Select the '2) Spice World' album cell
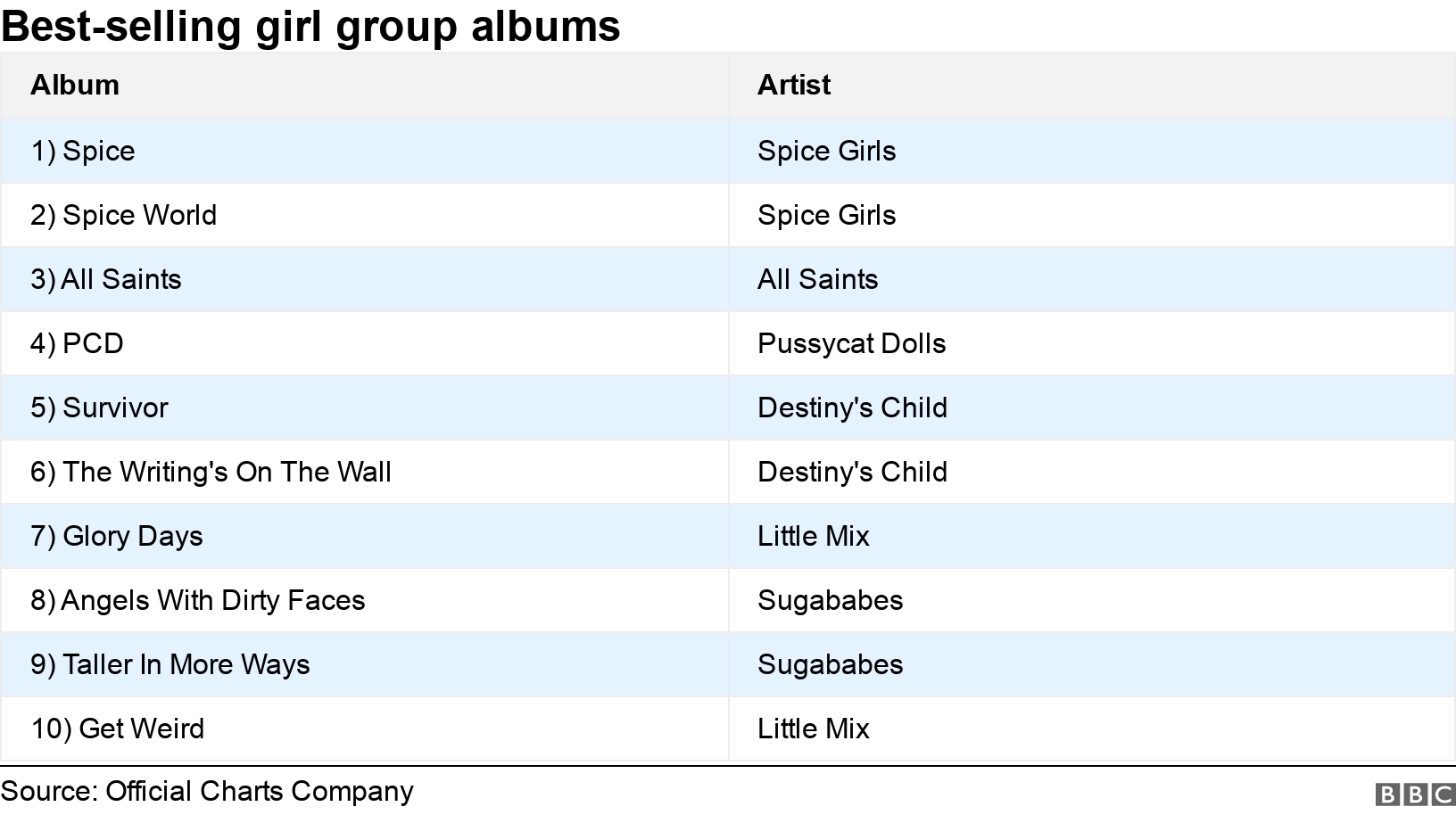Image resolution: width=1456 pixels, height=815 pixels. tap(123, 215)
